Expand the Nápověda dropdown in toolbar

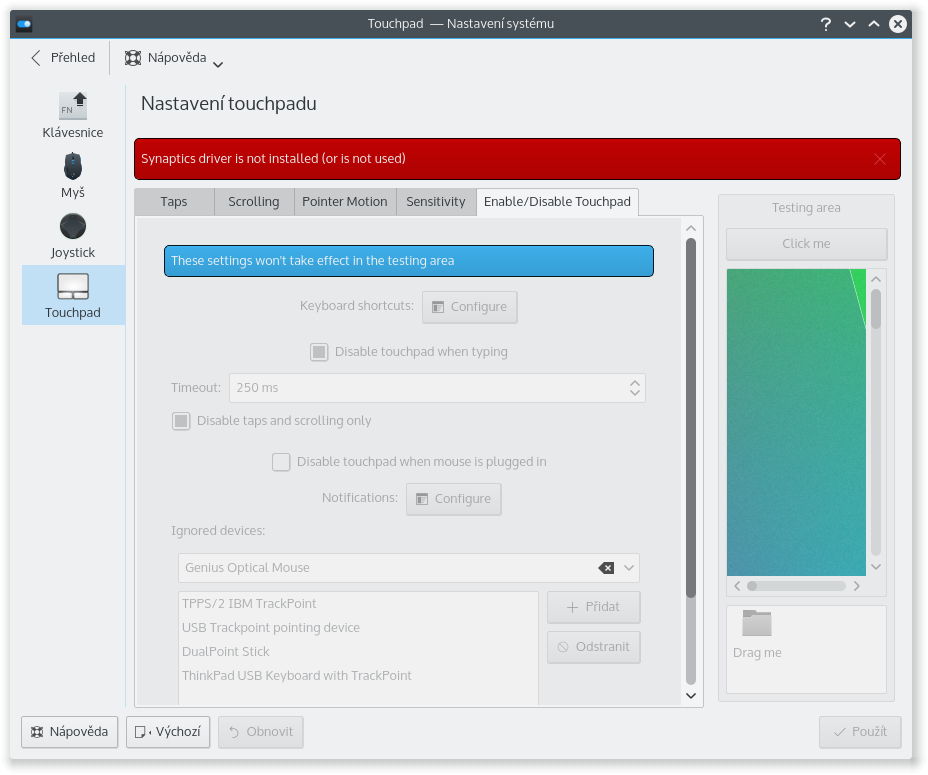pos(218,63)
